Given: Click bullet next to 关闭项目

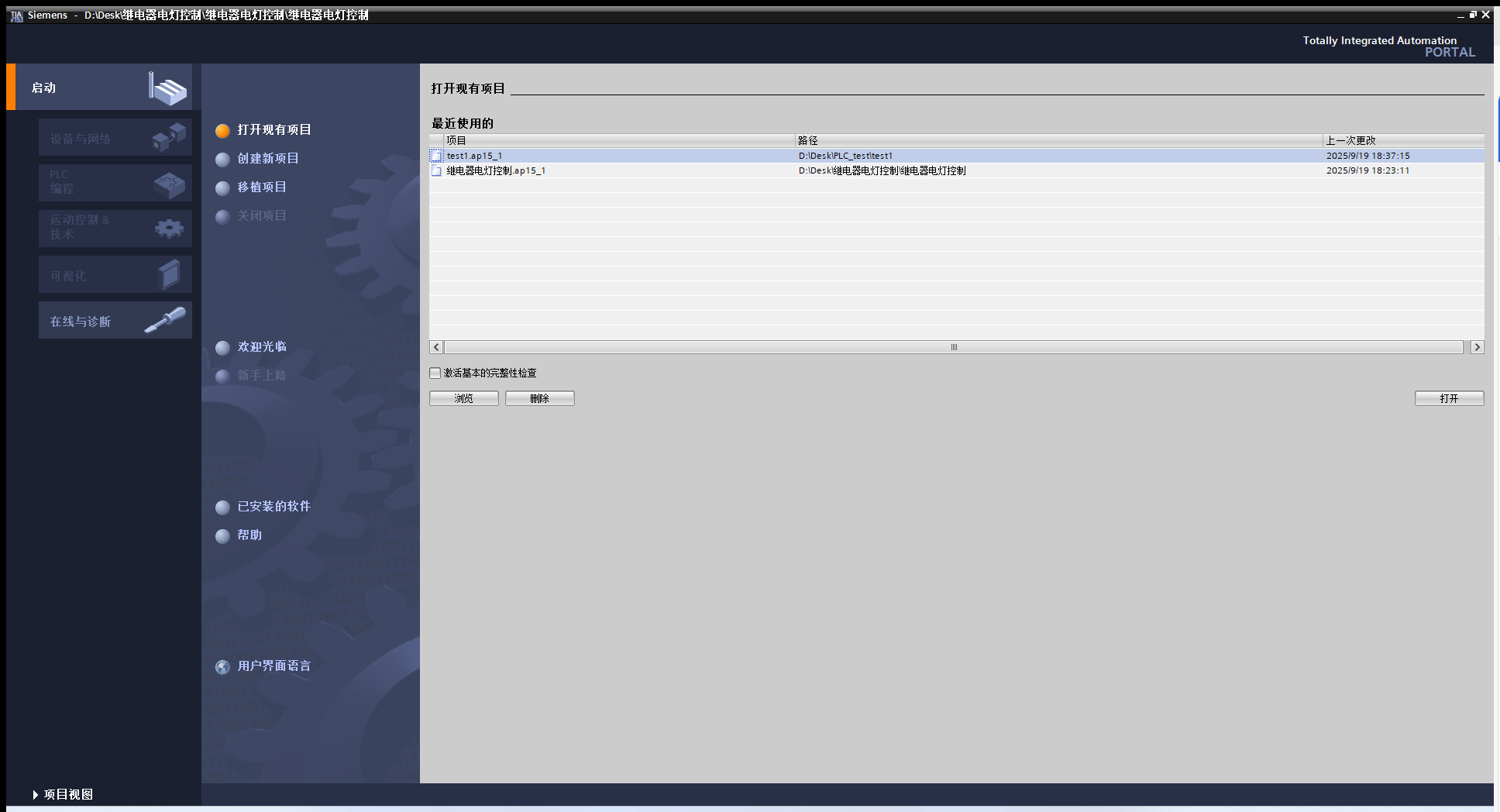Looking at the screenshot, I should [x=222, y=216].
